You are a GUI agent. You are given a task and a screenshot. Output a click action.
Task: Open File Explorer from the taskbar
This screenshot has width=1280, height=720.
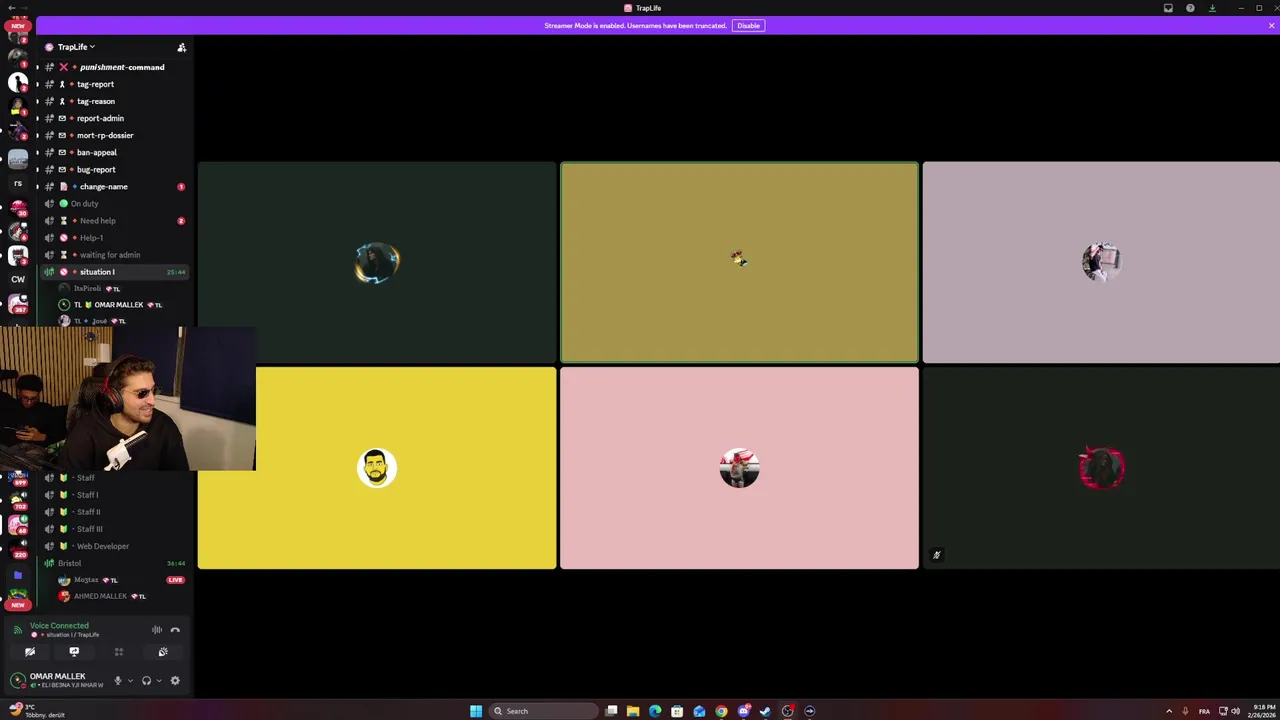coord(633,711)
